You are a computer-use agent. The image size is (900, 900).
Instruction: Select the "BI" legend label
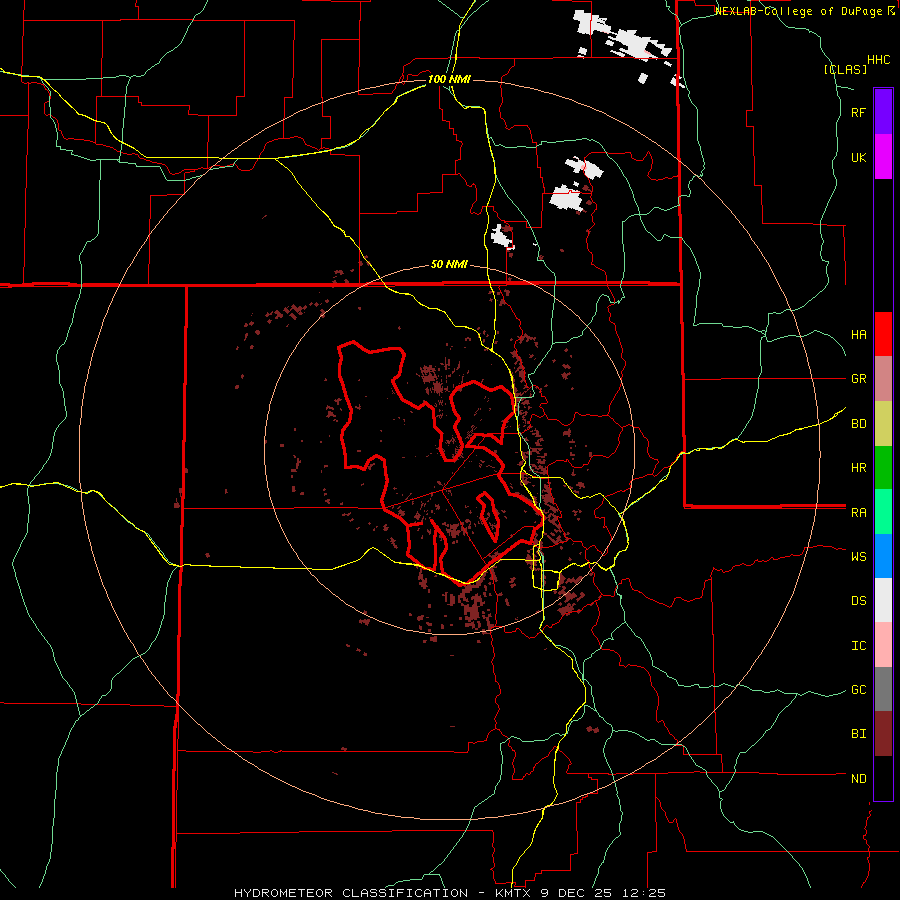(x=858, y=734)
